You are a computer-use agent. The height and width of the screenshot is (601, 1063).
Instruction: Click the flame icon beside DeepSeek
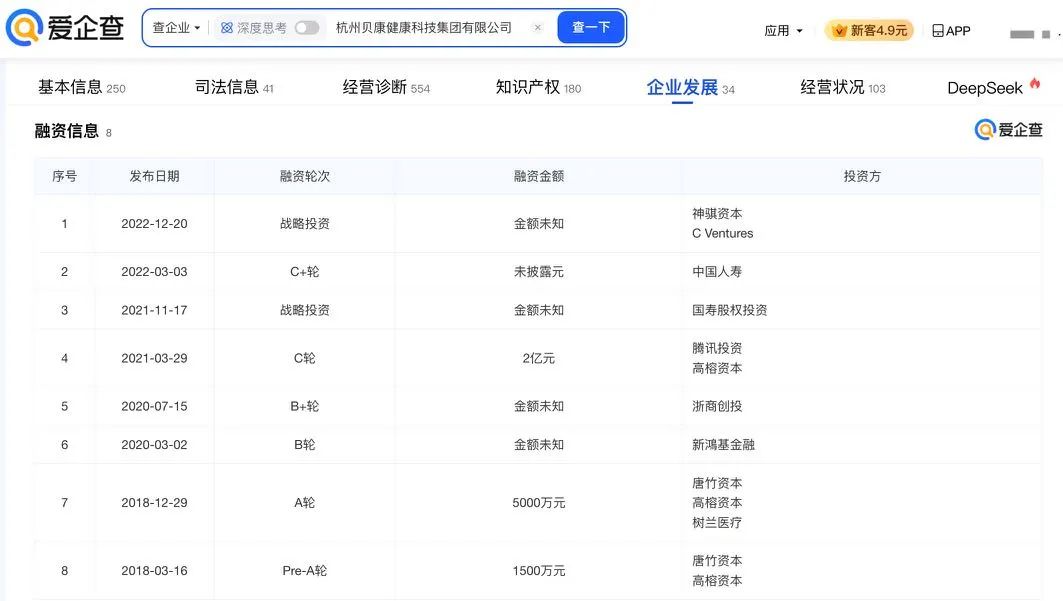[x=1035, y=83]
